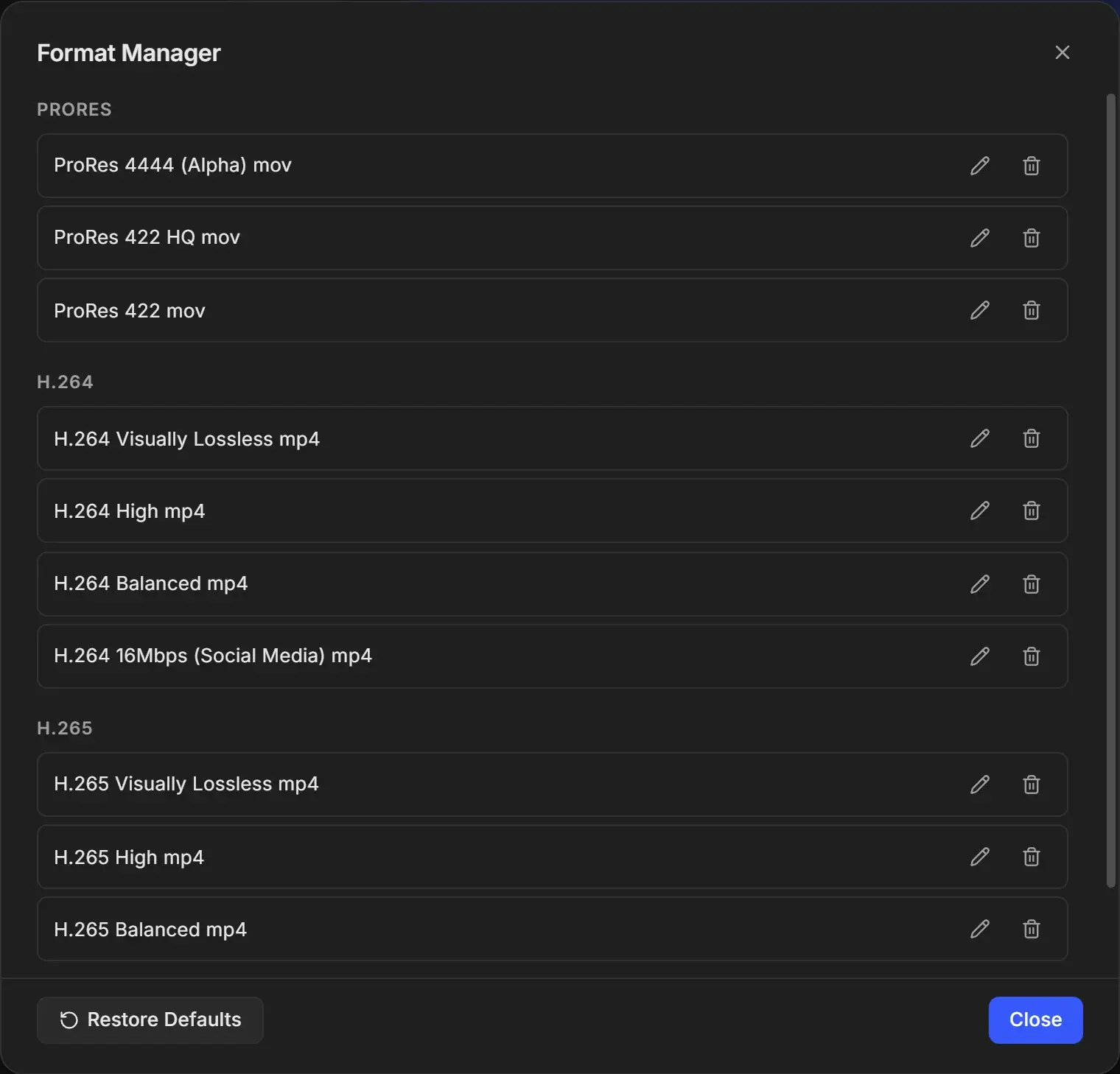The height and width of the screenshot is (1074, 1120).
Task: Select the H.265 Balanced mp4 name
Action: tap(150, 930)
